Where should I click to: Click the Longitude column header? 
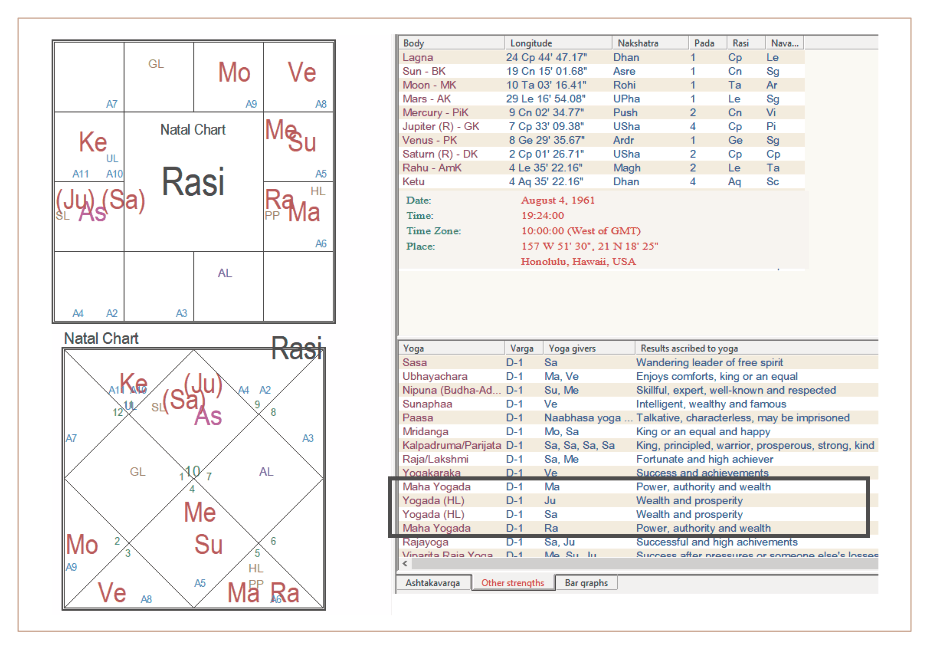pos(558,43)
